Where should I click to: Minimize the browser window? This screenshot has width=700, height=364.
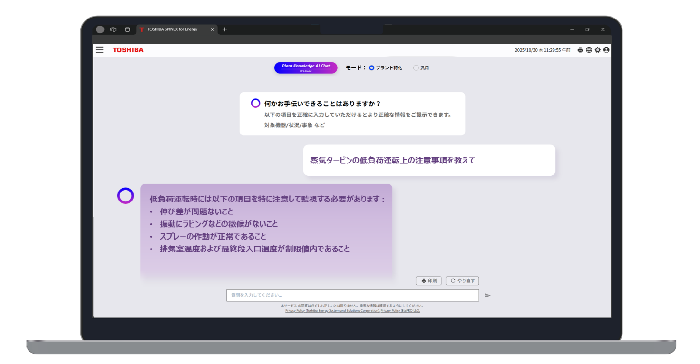(x=572, y=29)
